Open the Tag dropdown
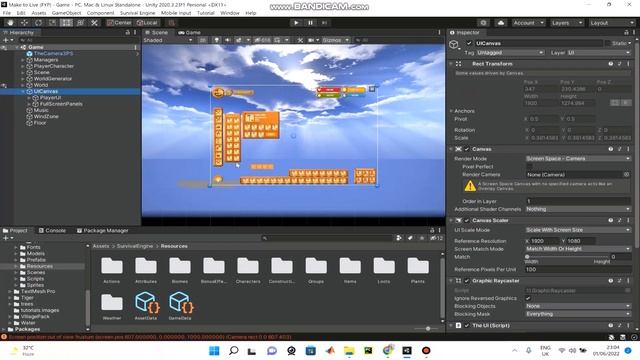 point(510,53)
